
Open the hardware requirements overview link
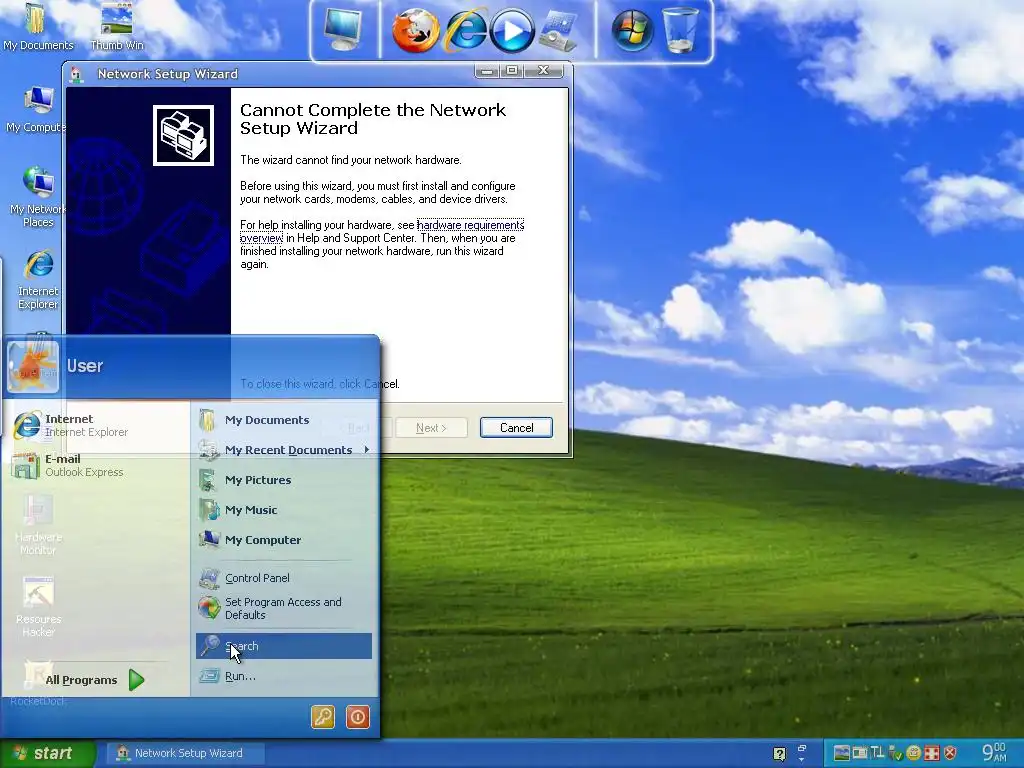coord(470,225)
